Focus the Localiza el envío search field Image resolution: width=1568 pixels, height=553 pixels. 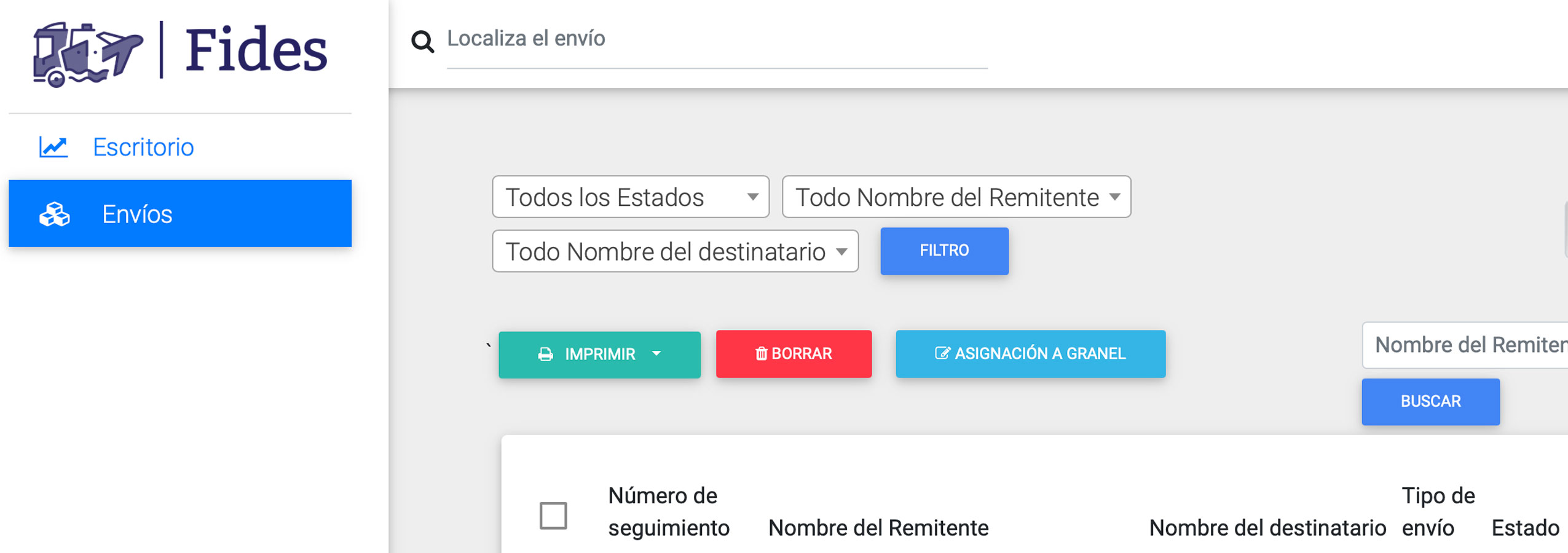(716, 39)
